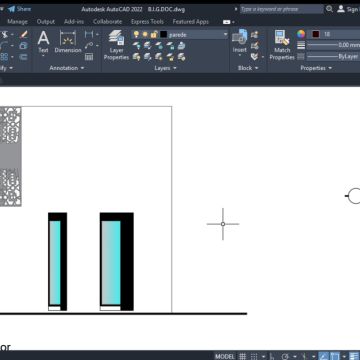Click the fourth layer tool in Layers bottom row

pyautogui.click(x=170, y=57)
